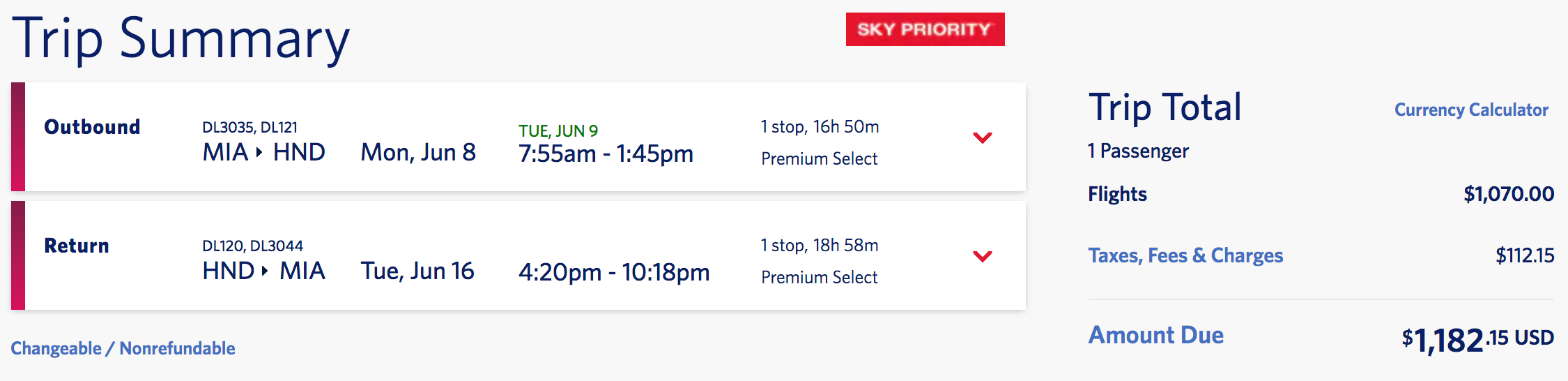View the Changeable / Nonrefundable fare rules
Screen dimensions: 1568x381
(123, 348)
